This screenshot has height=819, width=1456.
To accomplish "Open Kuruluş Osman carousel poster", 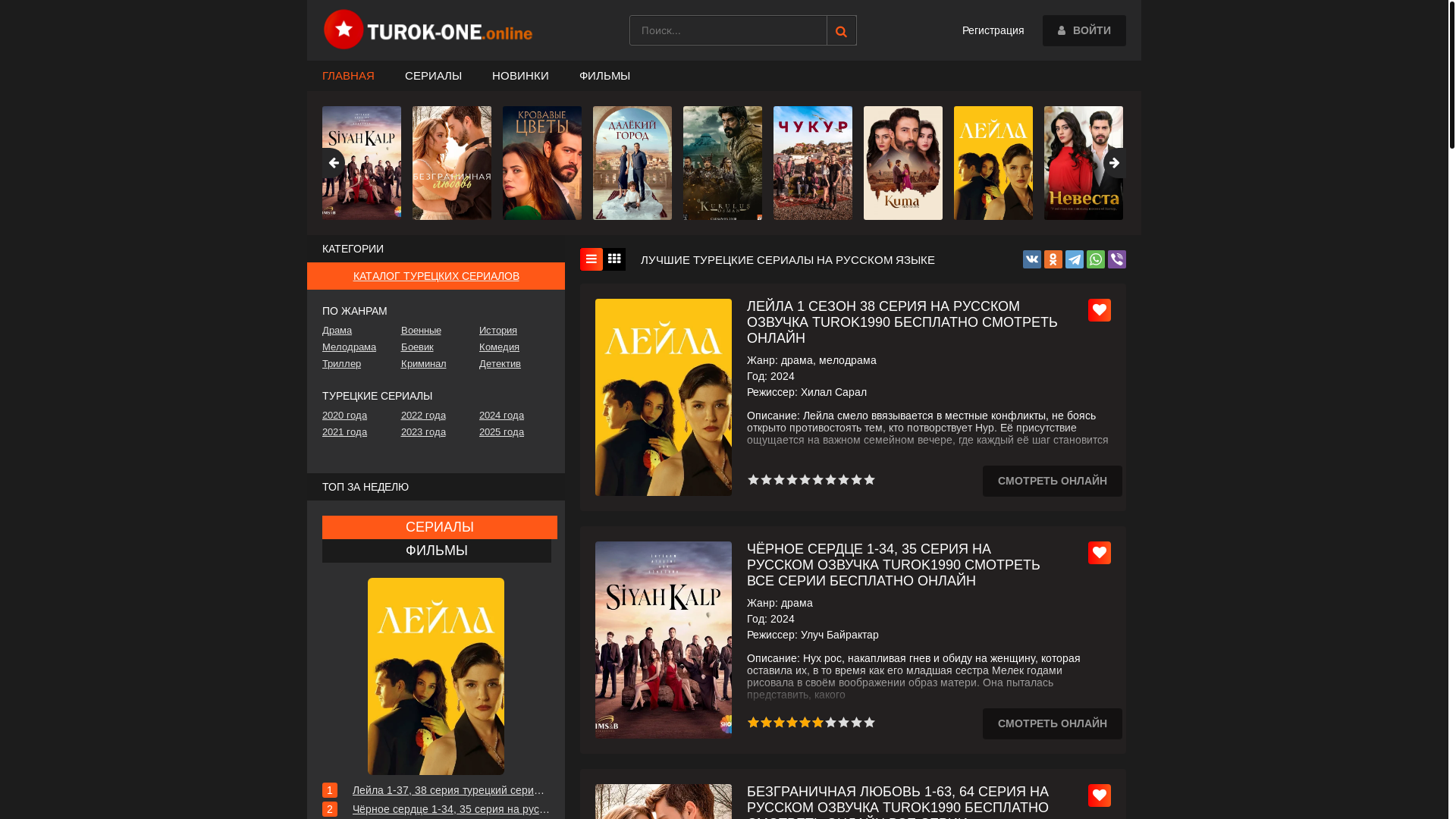I will tap(723, 163).
